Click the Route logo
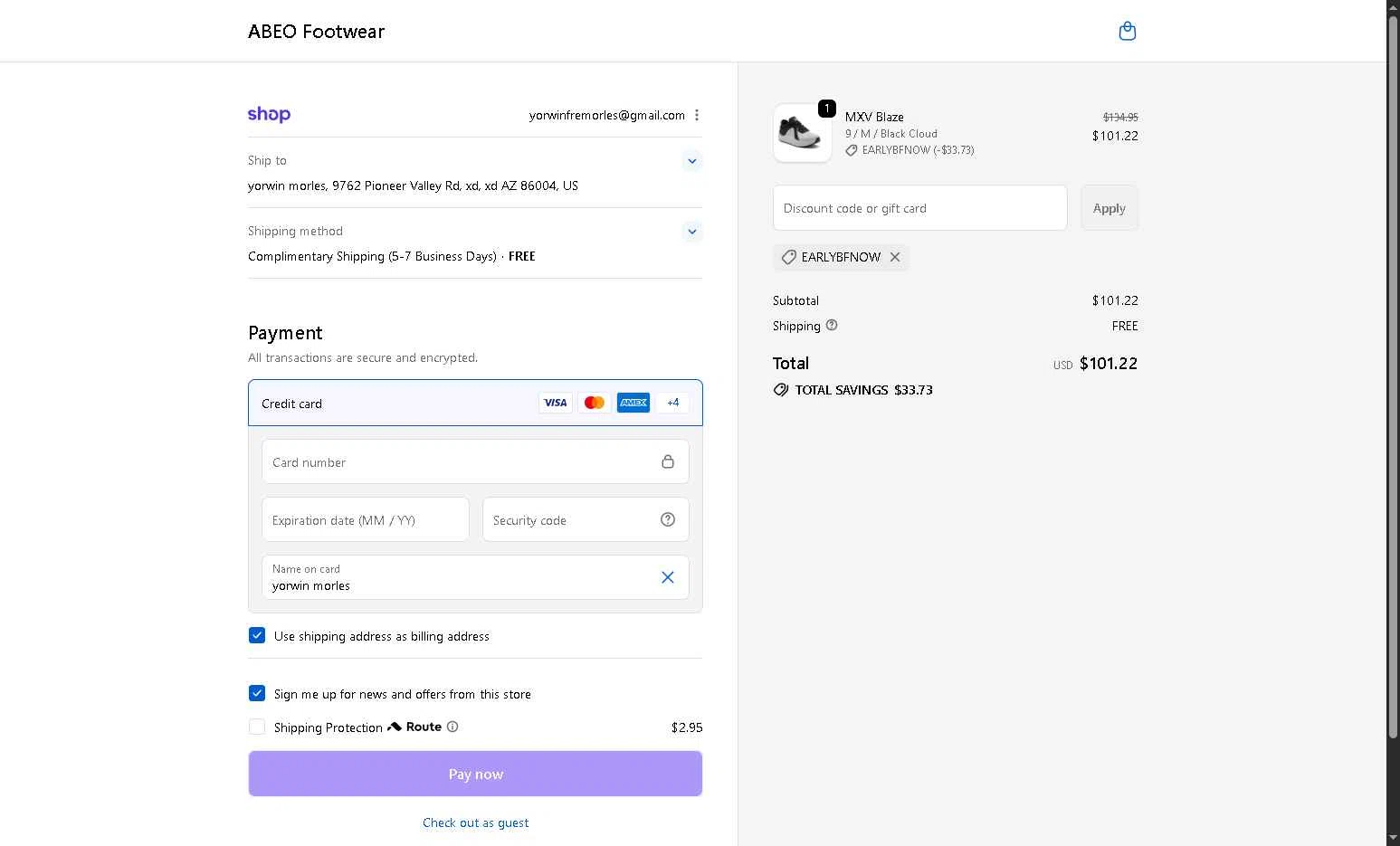This screenshot has height=846, width=1400. (414, 727)
